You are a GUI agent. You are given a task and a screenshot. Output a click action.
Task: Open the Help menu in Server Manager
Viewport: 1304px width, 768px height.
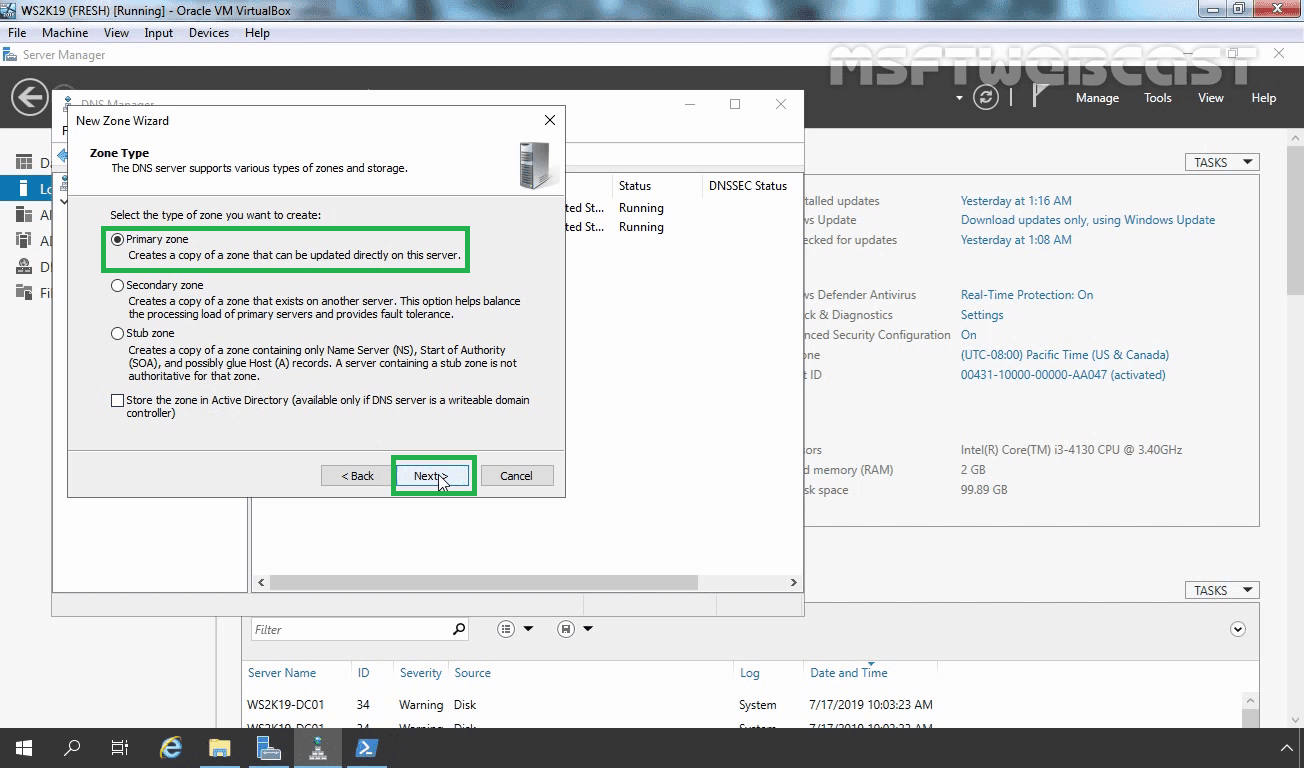tap(1264, 98)
